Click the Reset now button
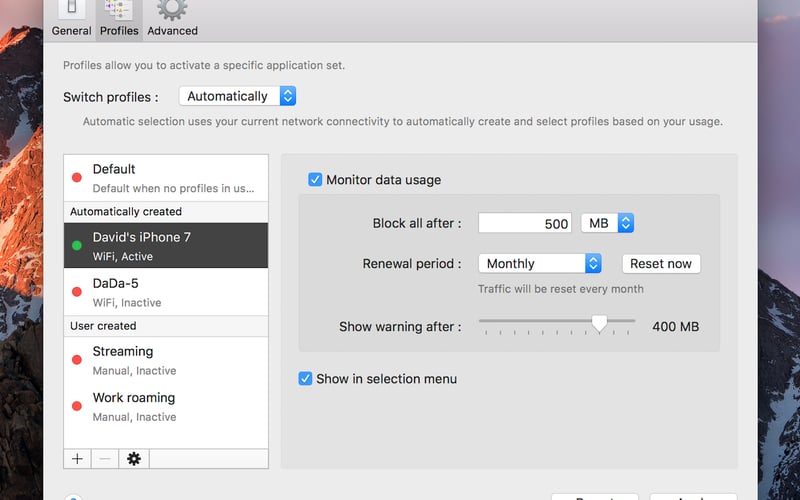800x500 pixels. coord(661,263)
